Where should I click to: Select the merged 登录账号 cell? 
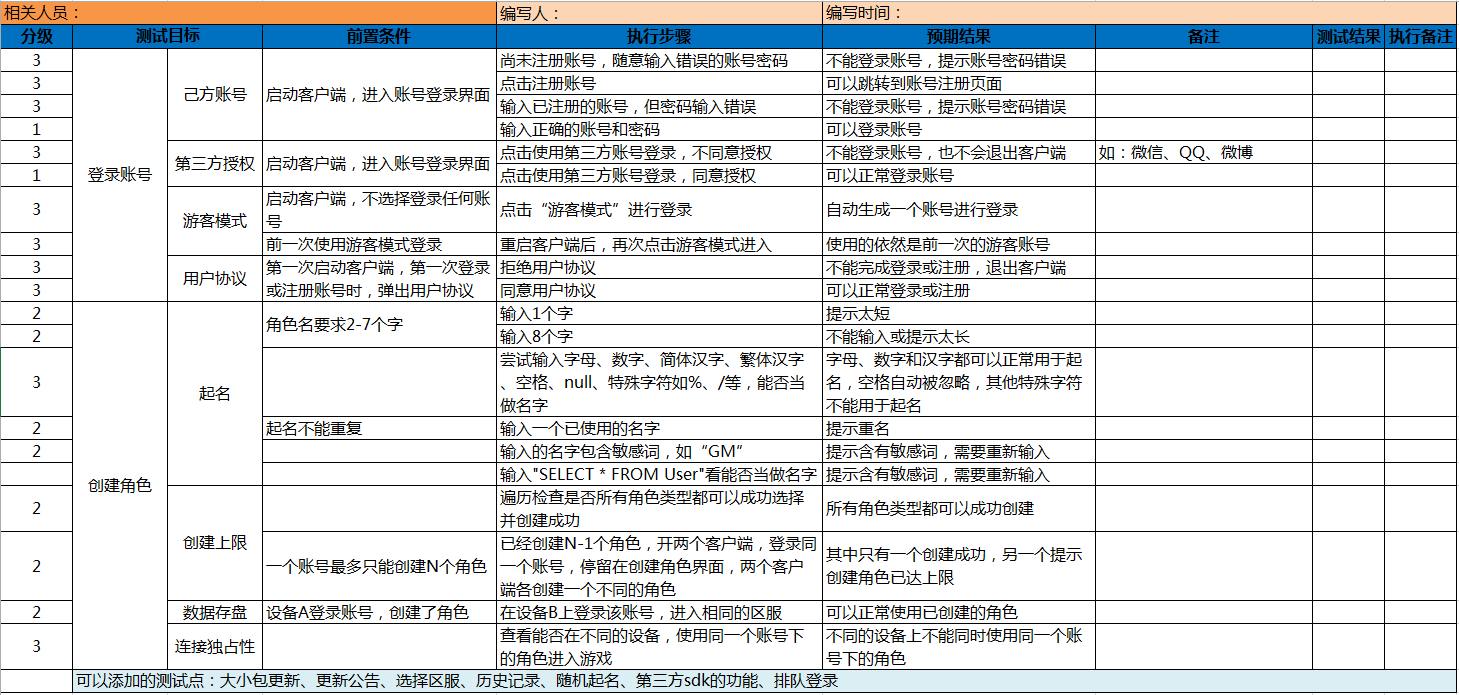pos(119,175)
